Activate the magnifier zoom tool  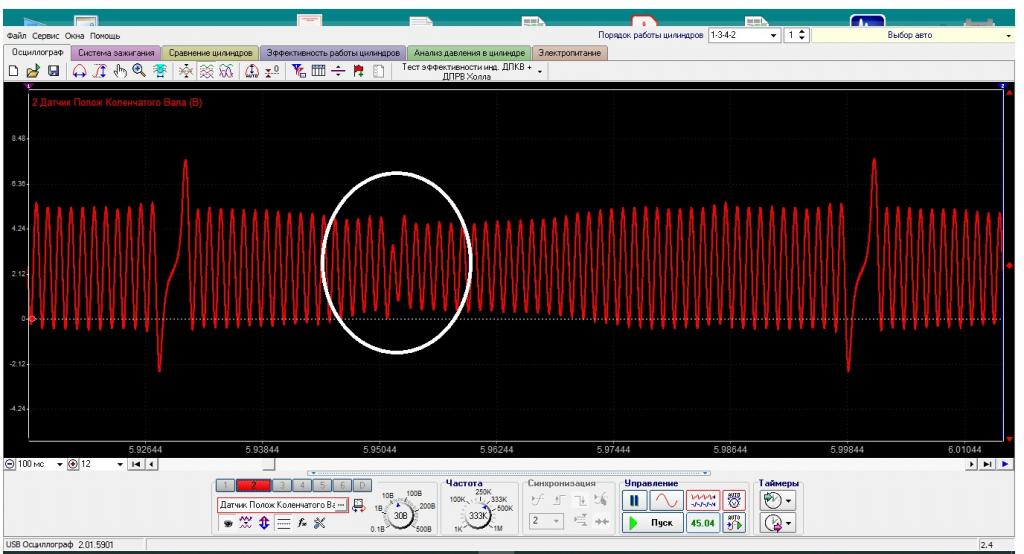point(137,72)
